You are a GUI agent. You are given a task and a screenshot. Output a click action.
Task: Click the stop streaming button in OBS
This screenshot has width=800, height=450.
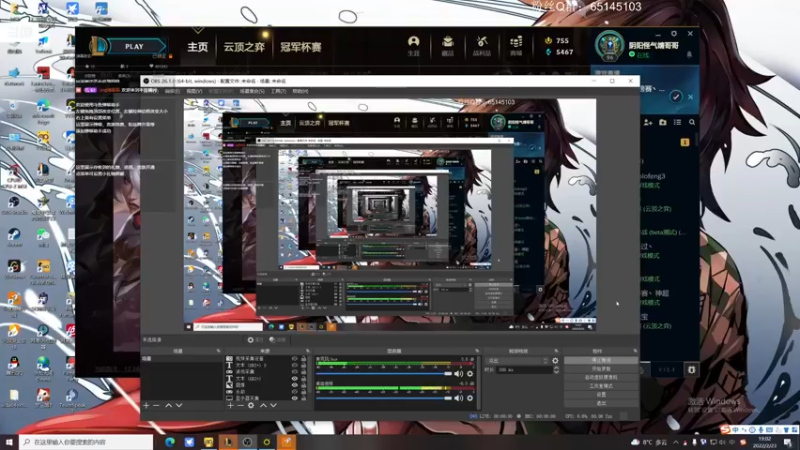[x=601, y=360]
